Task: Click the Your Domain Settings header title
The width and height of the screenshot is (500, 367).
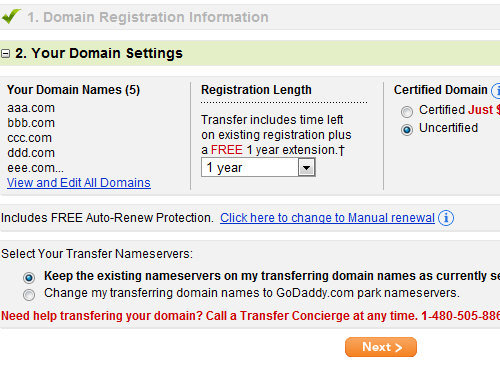Action: click(x=99, y=53)
